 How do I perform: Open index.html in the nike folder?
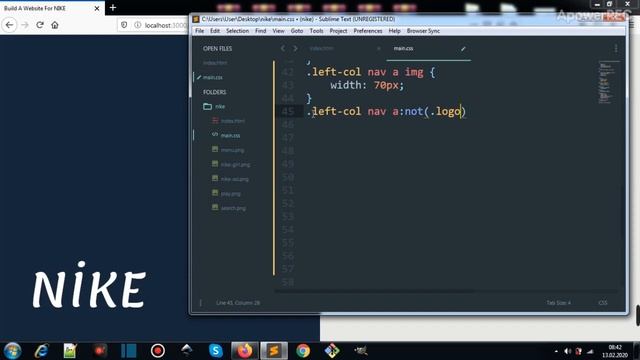233,121
